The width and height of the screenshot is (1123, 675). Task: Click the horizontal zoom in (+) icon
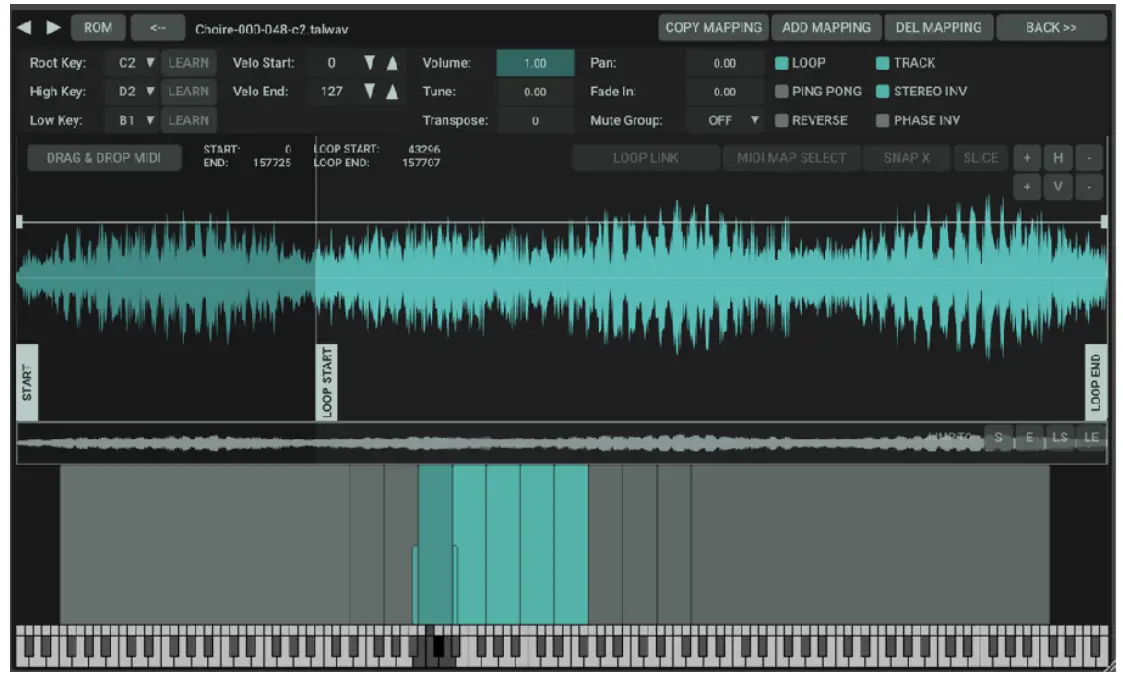1026,158
